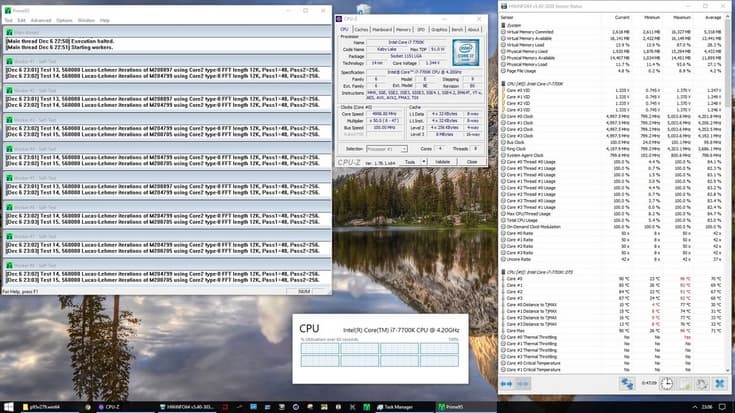Open the HWiNFO64 taskbar button
The image size is (735, 413).
coord(187,407)
